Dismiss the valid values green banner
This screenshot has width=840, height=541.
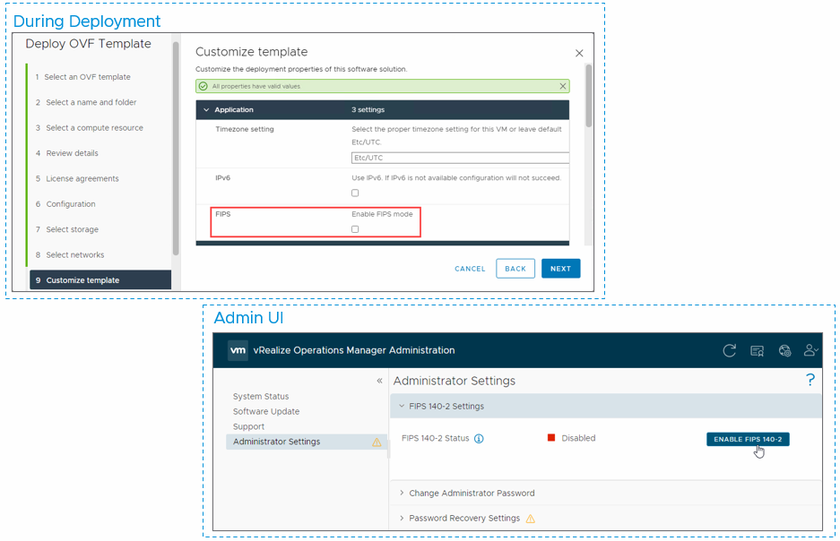[x=561, y=87]
